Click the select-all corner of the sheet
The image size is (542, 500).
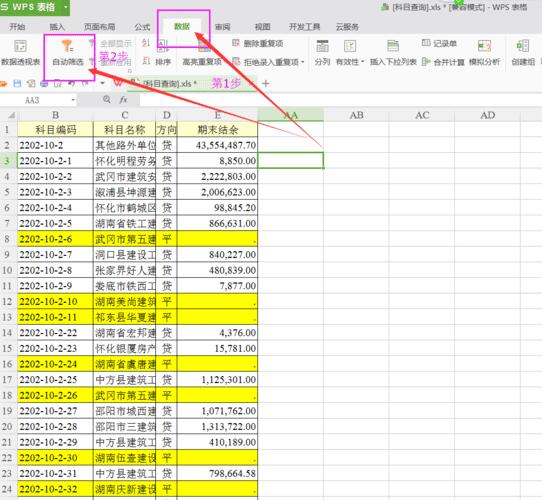(10, 115)
